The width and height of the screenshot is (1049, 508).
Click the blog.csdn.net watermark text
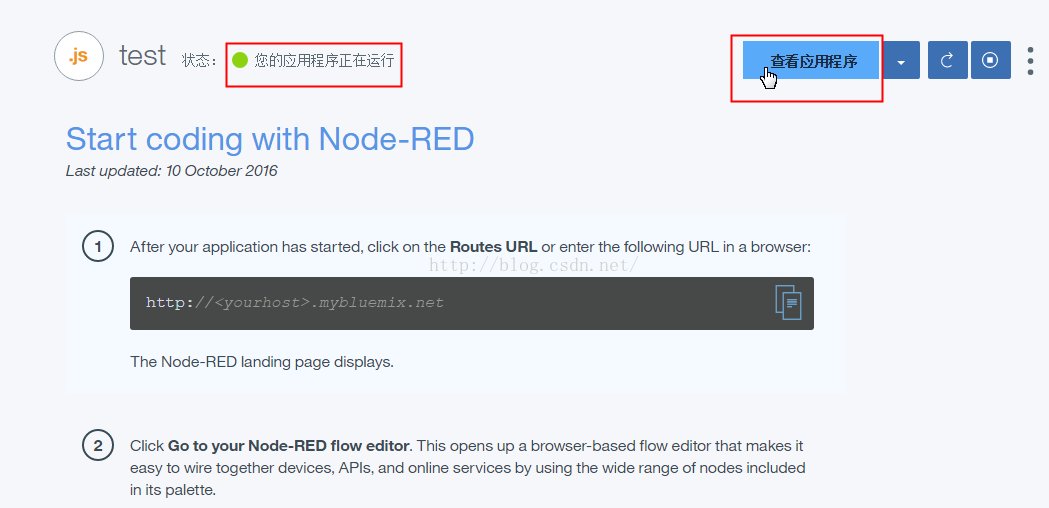tap(533, 265)
